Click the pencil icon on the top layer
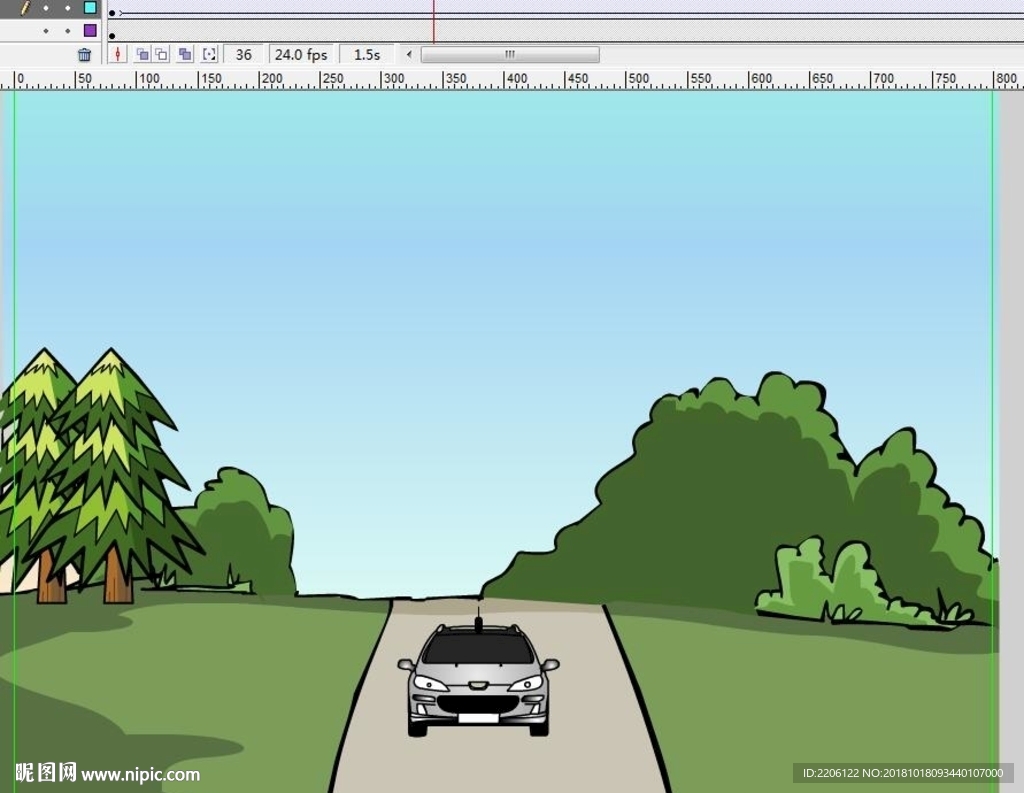Image resolution: width=1024 pixels, height=793 pixels. [x=25, y=8]
